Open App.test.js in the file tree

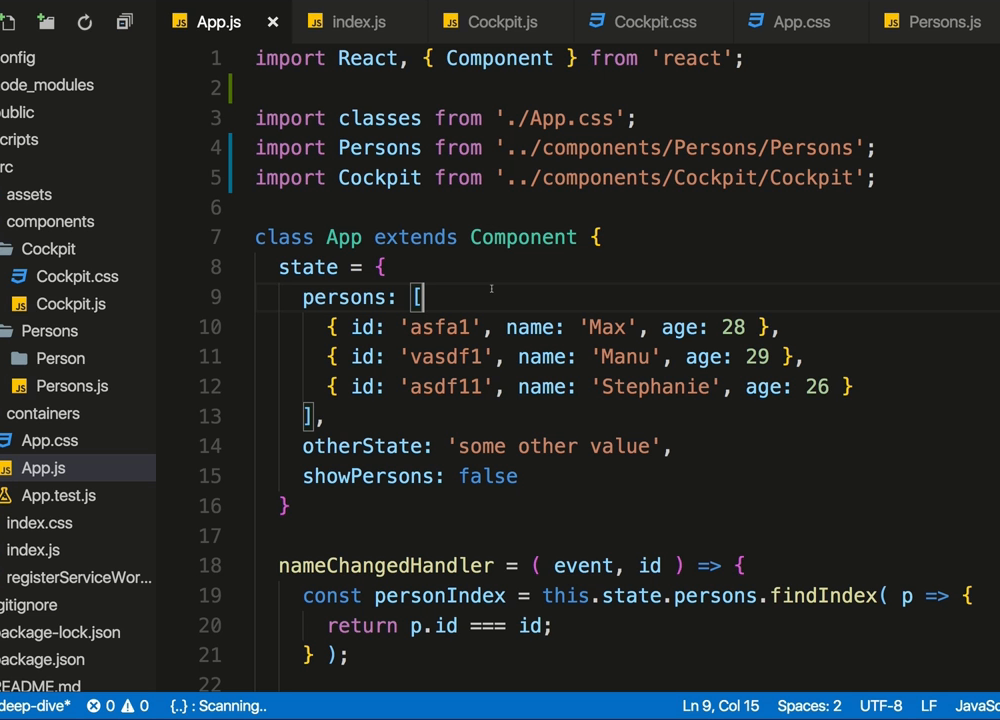tap(59, 496)
